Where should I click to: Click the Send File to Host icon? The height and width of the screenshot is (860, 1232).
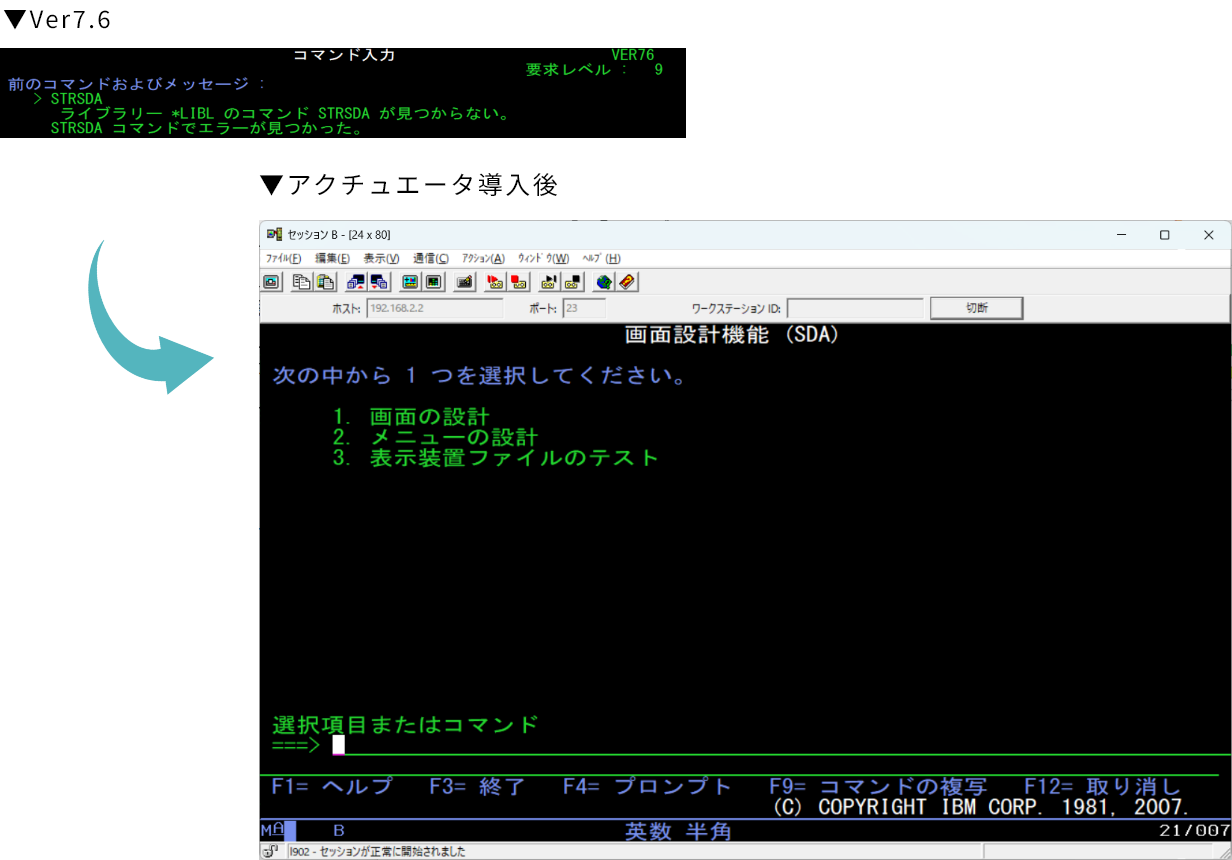pyautogui.click(x=355, y=282)
